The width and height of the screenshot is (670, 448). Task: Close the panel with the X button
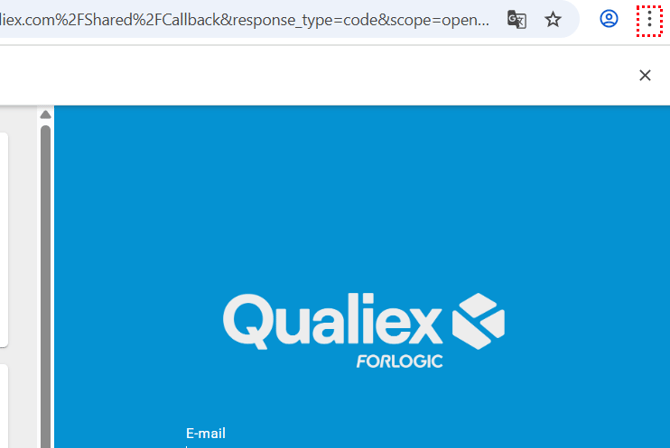point(645,75)
